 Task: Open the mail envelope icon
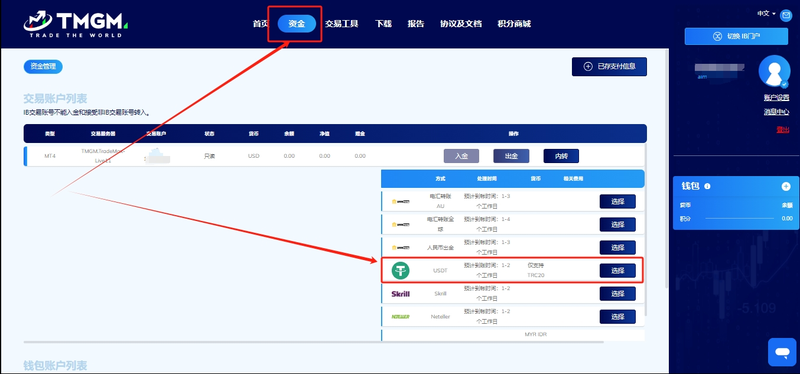[786, 15]
